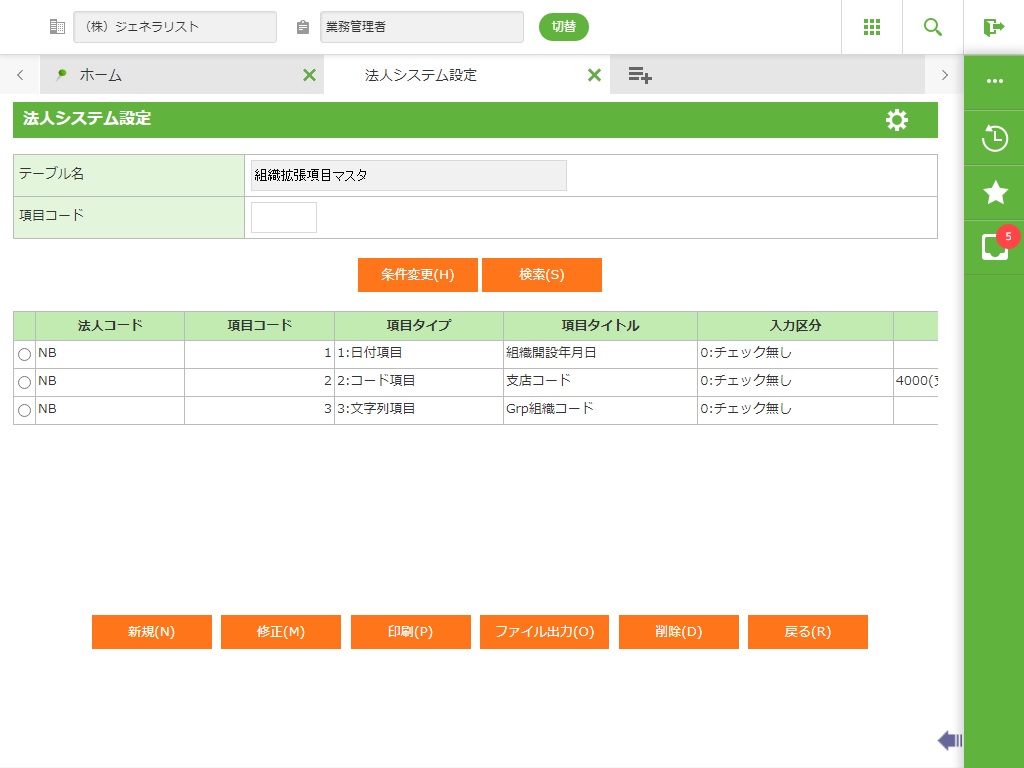Open favorites star icon in sidebar
The image size is (1024, 768).
coord(994,193)
